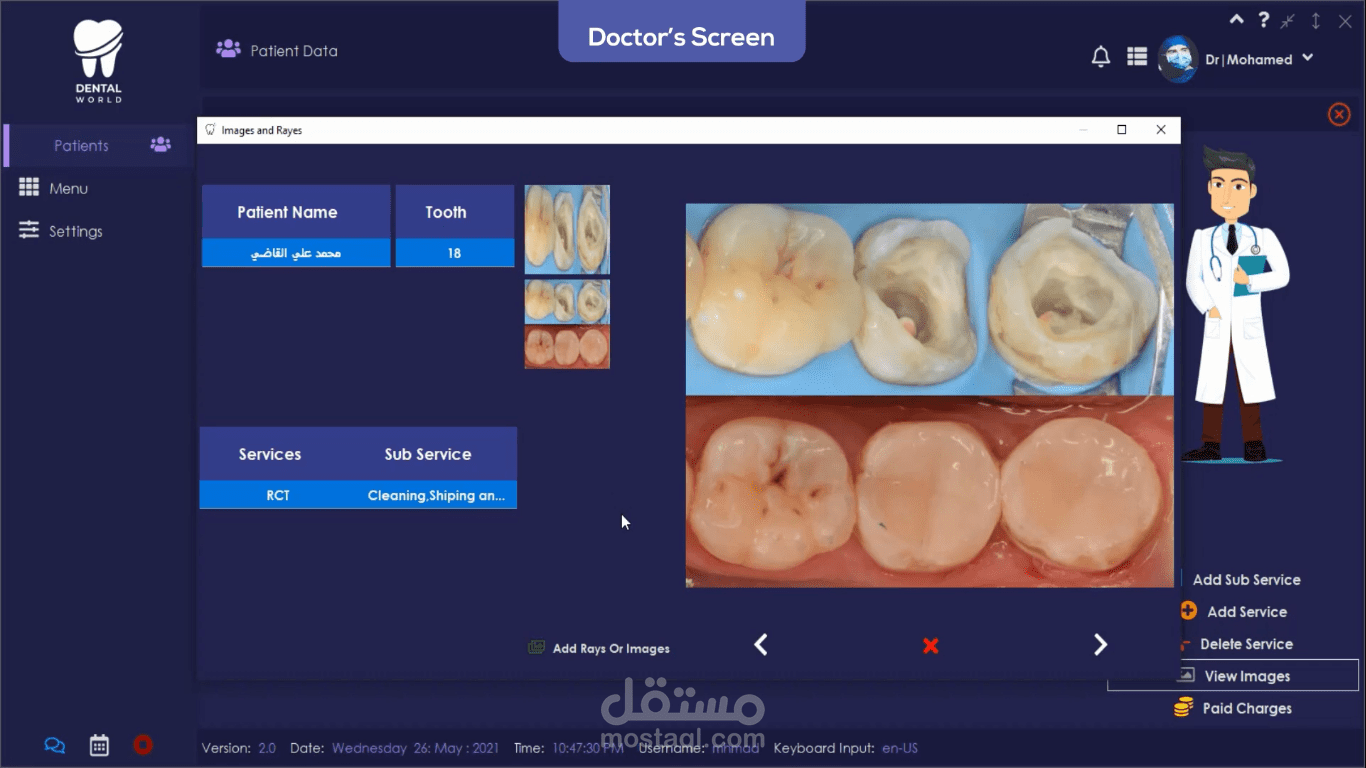The image size is (1366, 768).
Task: Click Keyboard Input en-US status entry
Action: pos(846,748)
